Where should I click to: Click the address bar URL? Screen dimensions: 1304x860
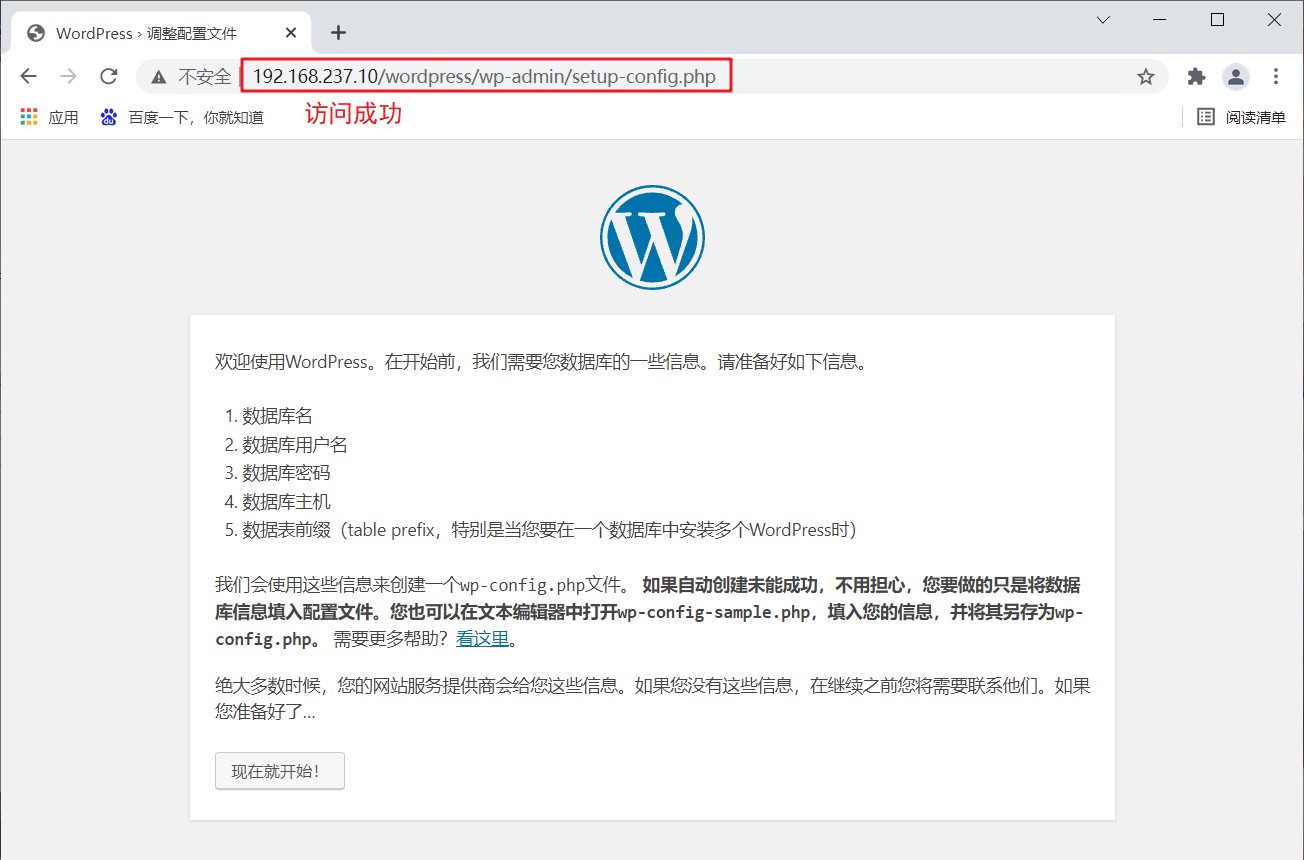click(485, 77)
